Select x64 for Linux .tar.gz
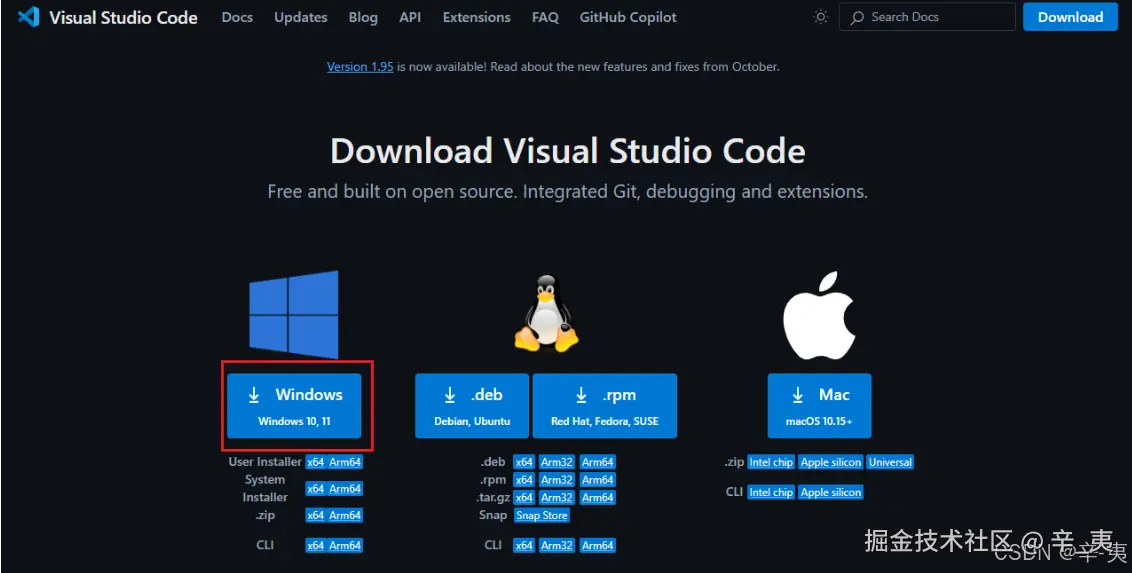This screenshot has width=1132, height=573. 524,497
